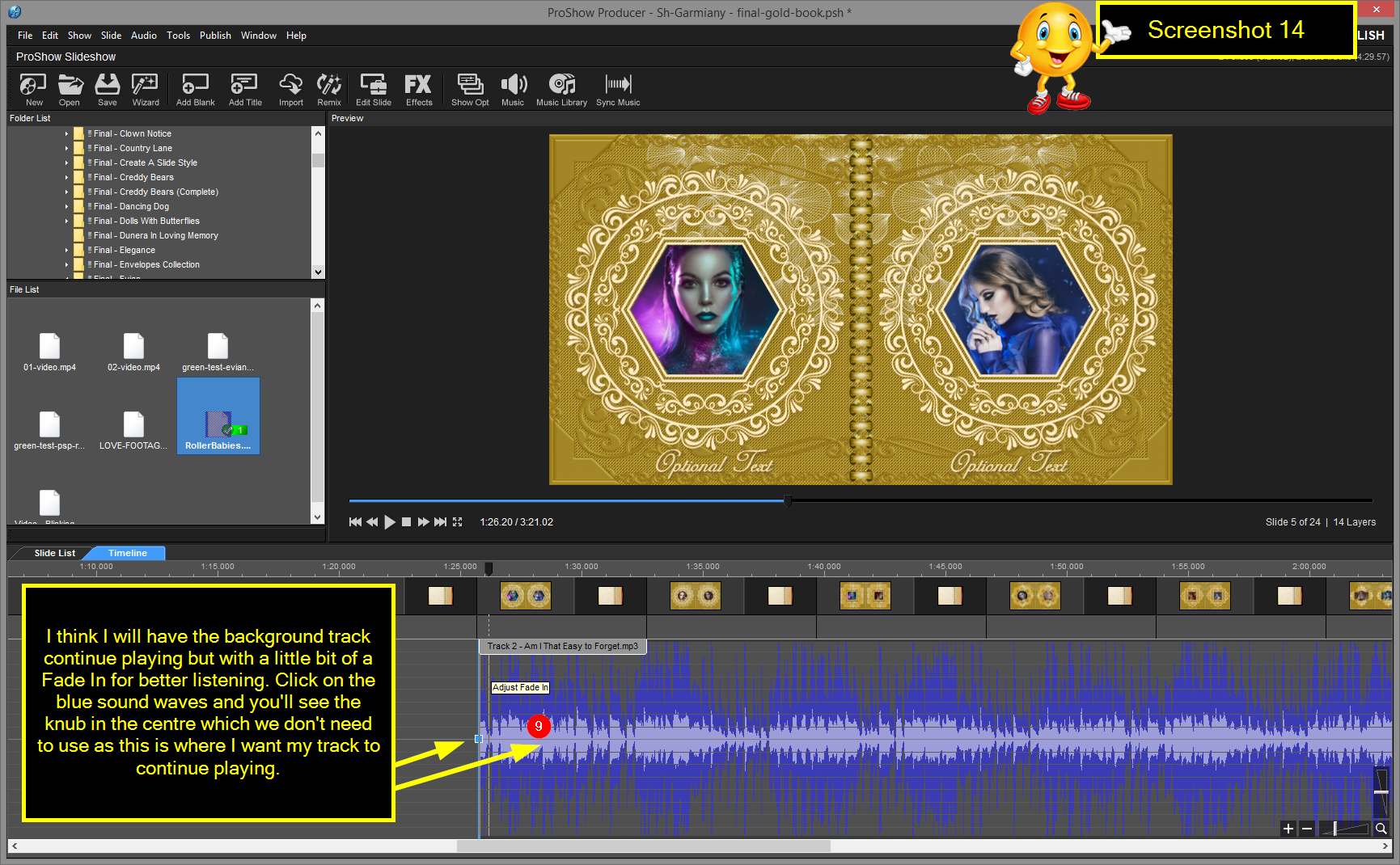Open the Tools menu
Image resolution: width=1400 pixels, height=865 pixels.
[178, 36]
